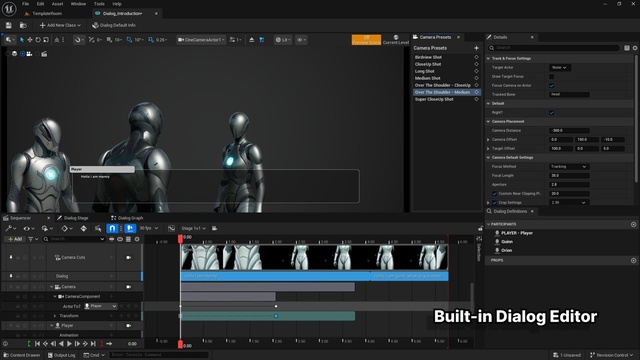Image resolution: width=640 pixels, height=360 pixels.
Task: Open the viewport Show eye dropdown
Action: click(x=301, y=40)
